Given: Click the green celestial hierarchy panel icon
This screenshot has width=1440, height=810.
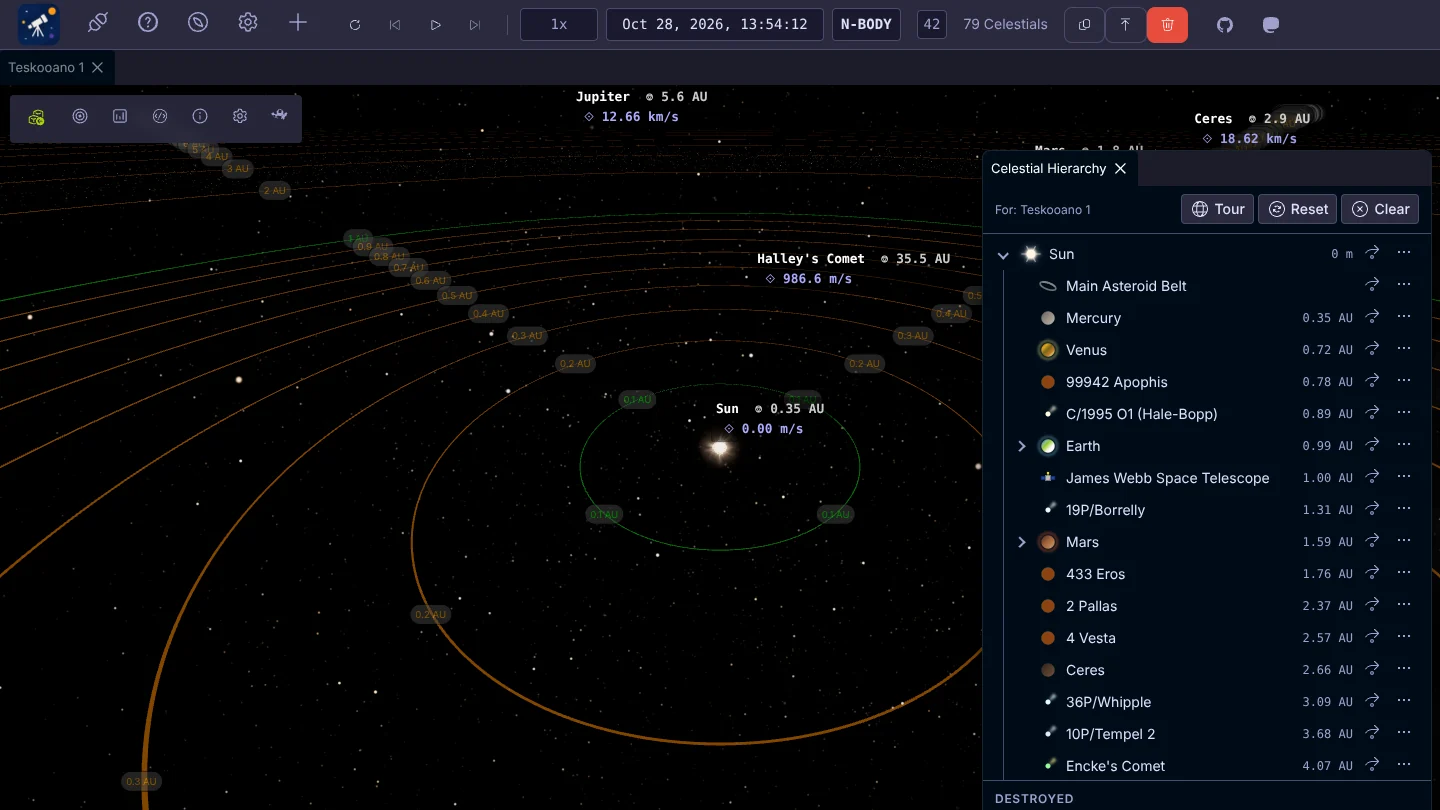Looking at the screenshot, I should click(x=37, y=117).
